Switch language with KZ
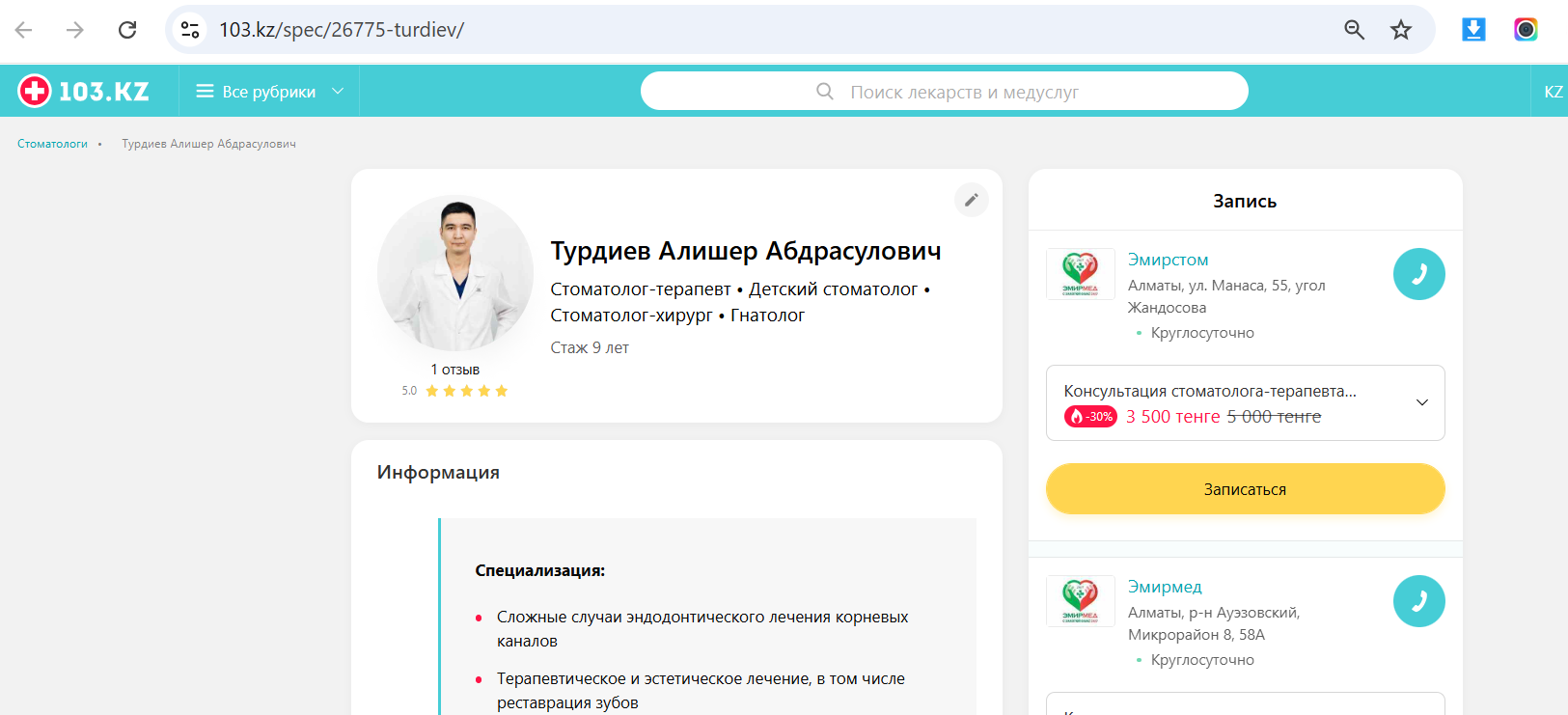Image resolution: width=1568 pixels, height=715 pixels. point(1553,92)
